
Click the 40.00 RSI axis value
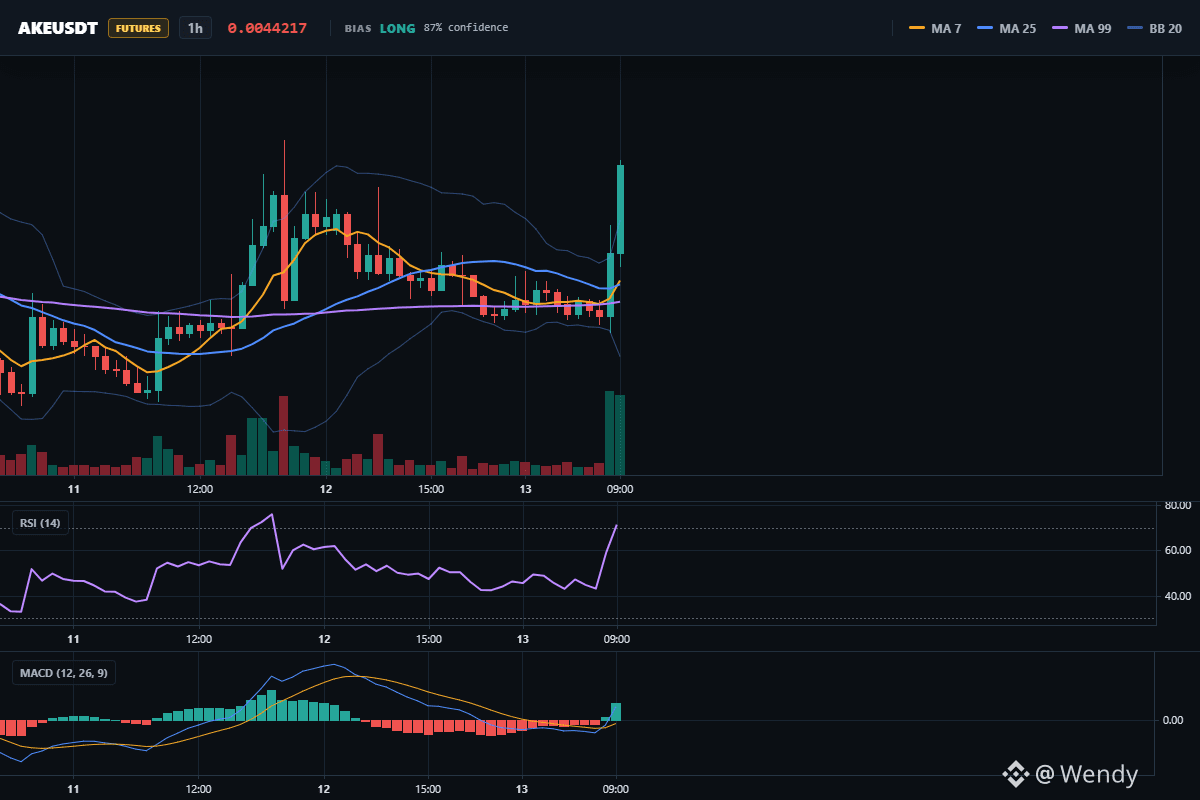[x=1178, y=596]
